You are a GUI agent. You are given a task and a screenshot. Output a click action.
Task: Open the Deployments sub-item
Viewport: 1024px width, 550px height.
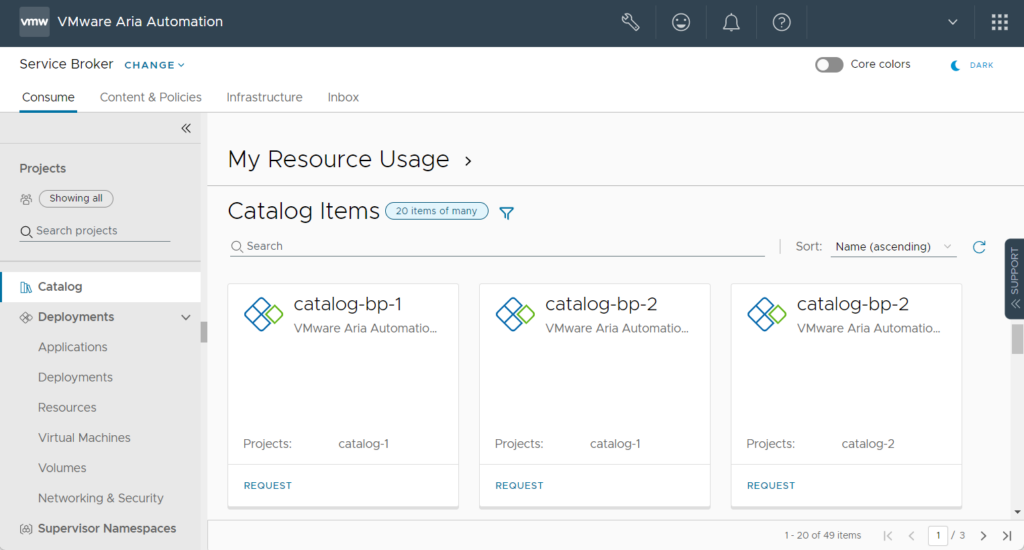75,378
